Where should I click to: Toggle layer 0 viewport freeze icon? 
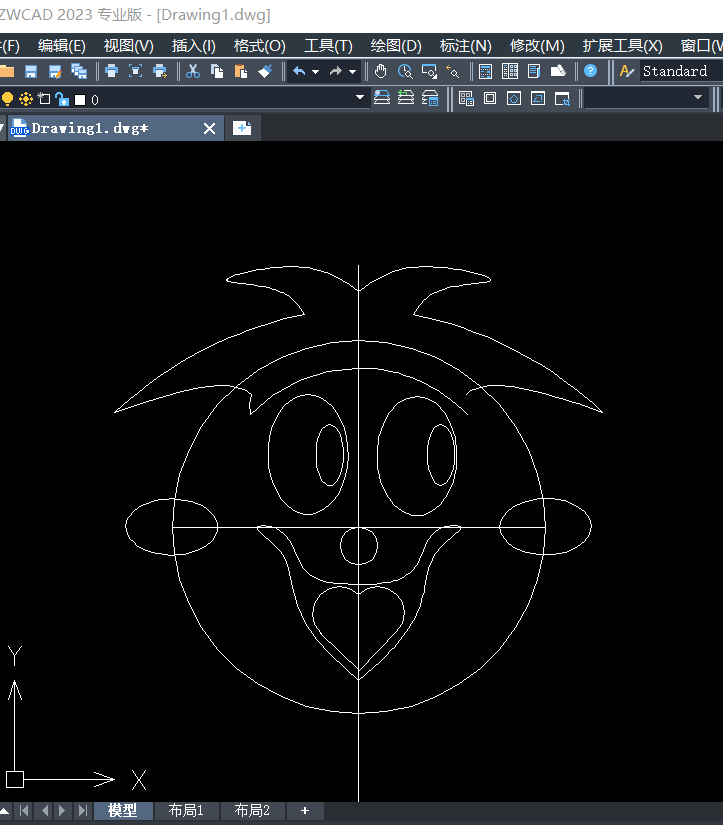[x=44, y=99]
